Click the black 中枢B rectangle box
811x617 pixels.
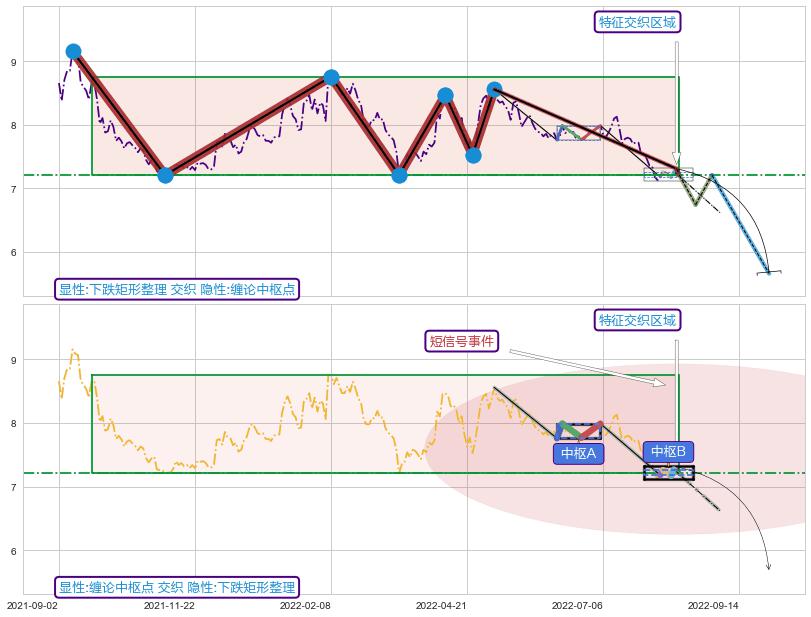(x=668, y=472)
